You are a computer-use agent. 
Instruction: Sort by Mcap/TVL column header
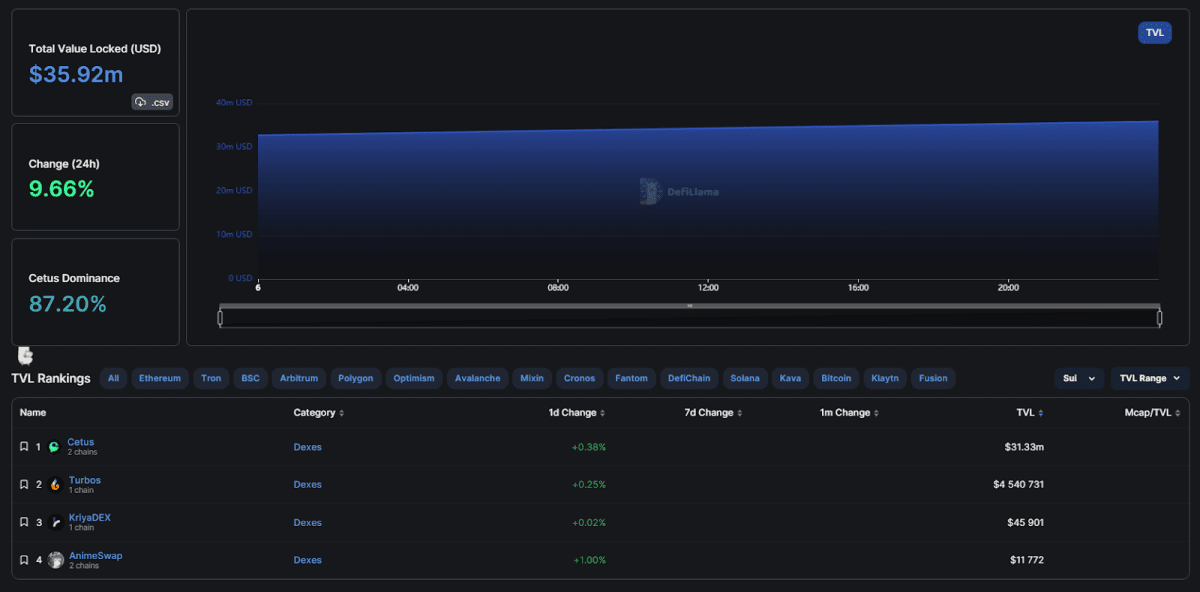pos(1150,413)
